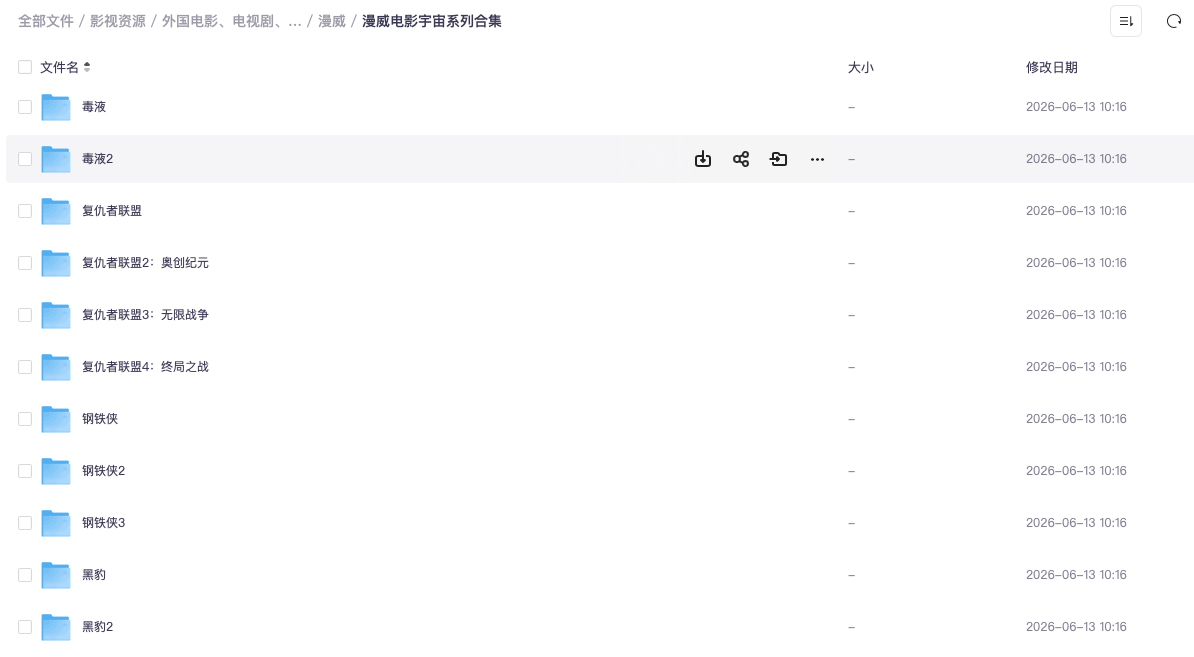Click the 大小 column header
This screenshot has height=657, width=1194.
coord(860,67)
